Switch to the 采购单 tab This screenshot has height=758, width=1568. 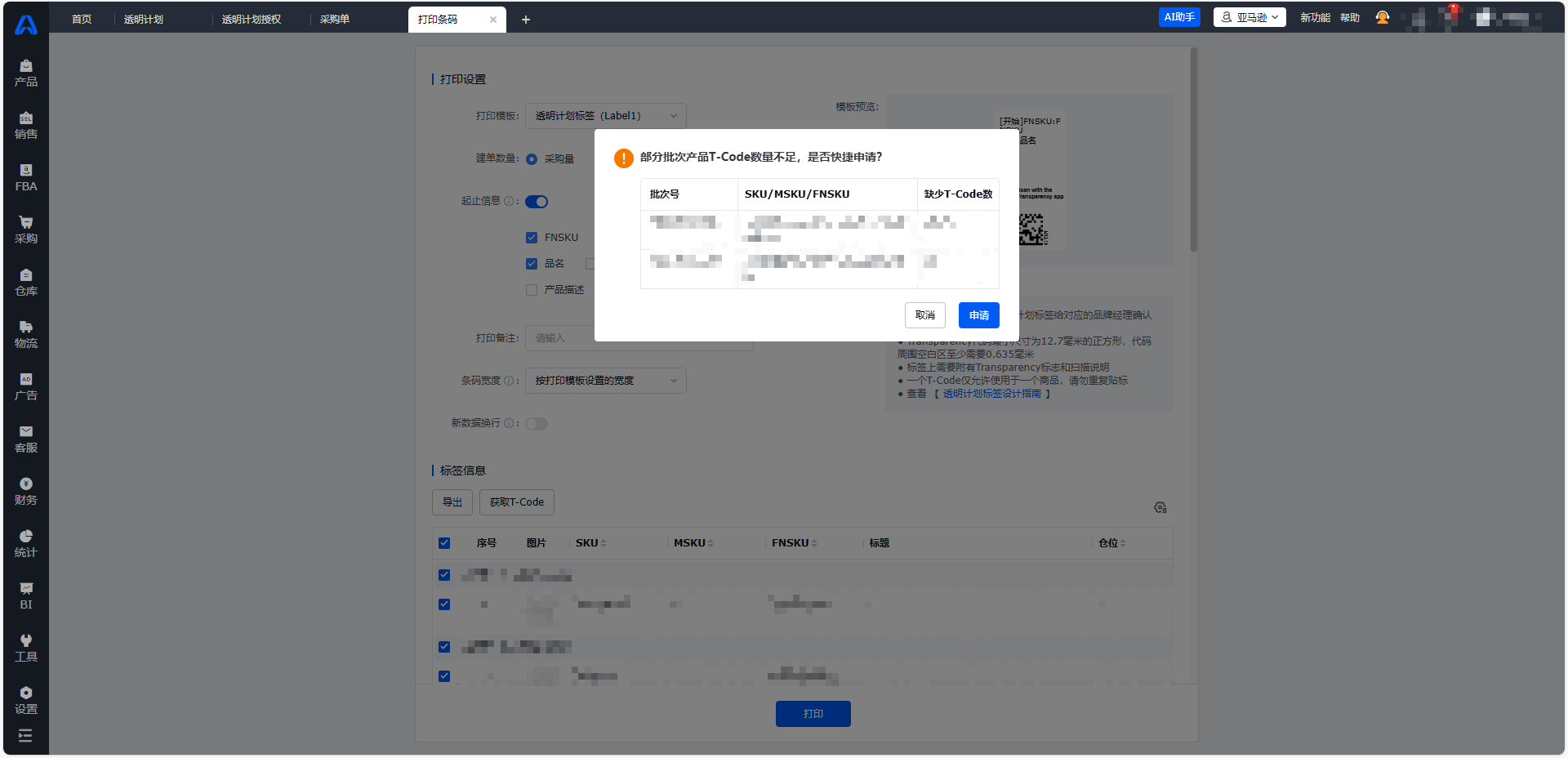point(335,19)
